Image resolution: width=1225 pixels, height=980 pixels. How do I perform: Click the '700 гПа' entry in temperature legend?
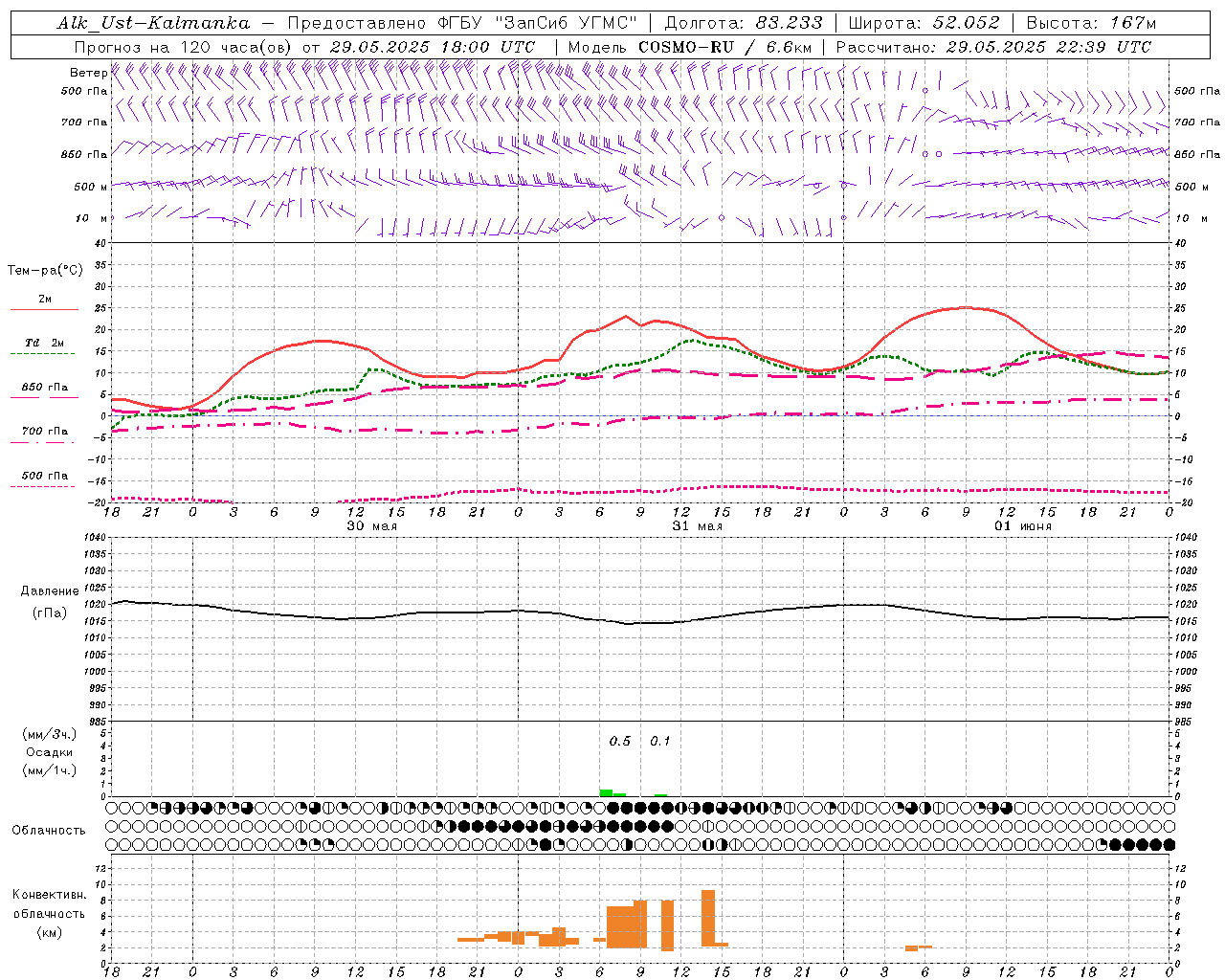click(45, 432)
